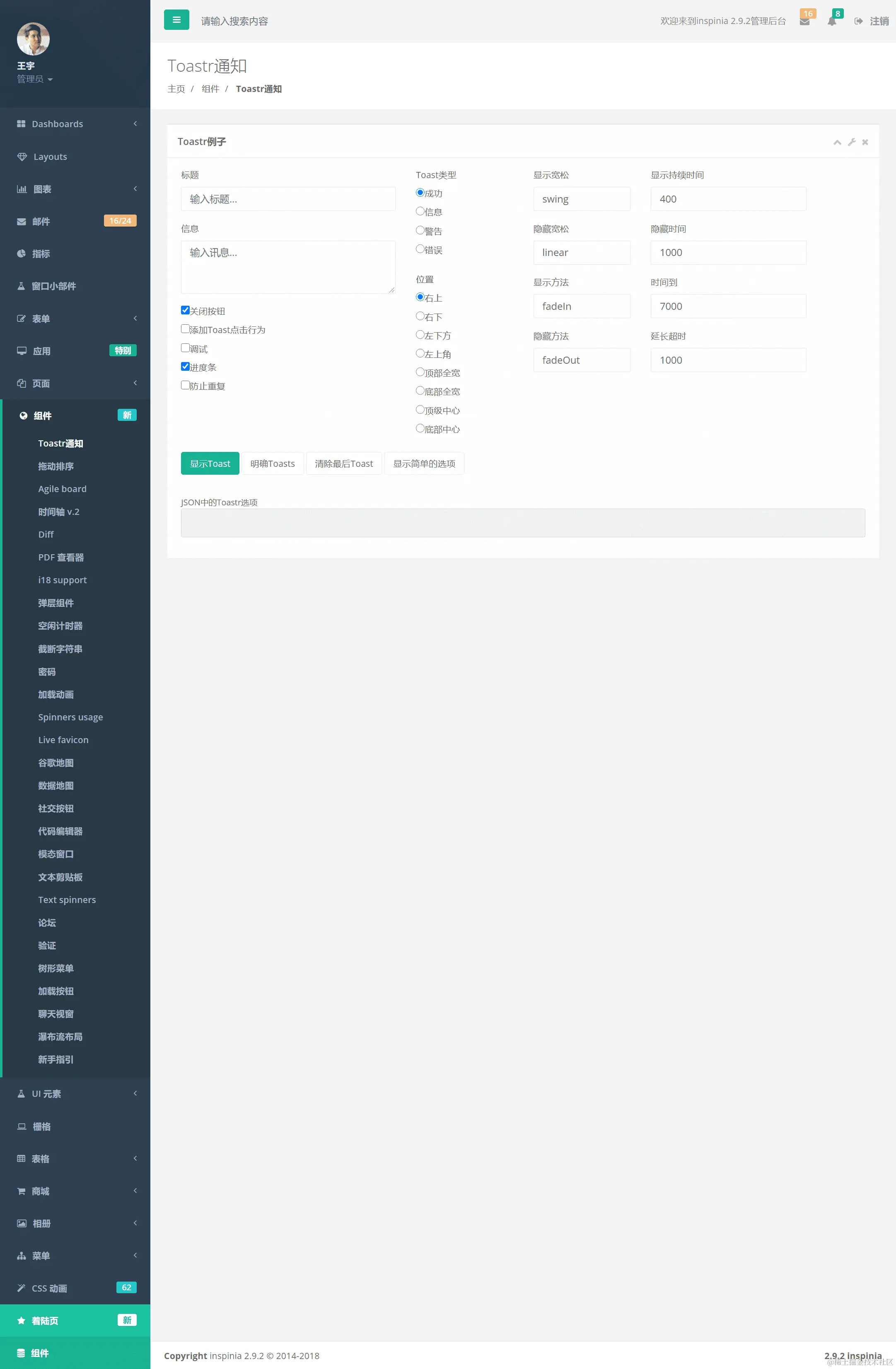This screenshot has height=1369, width=896.
Task: Select the 警告 toast type radio
Action: point(420,230)
